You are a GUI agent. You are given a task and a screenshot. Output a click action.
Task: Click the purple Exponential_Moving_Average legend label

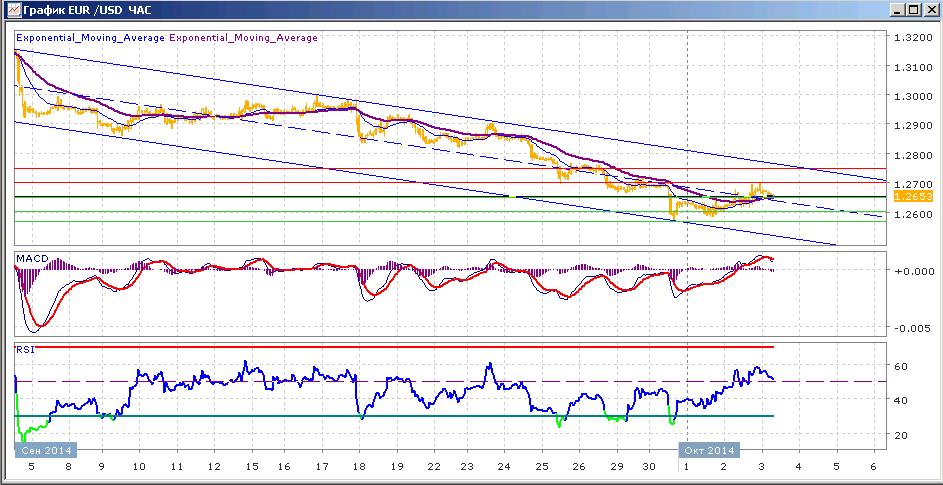244,37
